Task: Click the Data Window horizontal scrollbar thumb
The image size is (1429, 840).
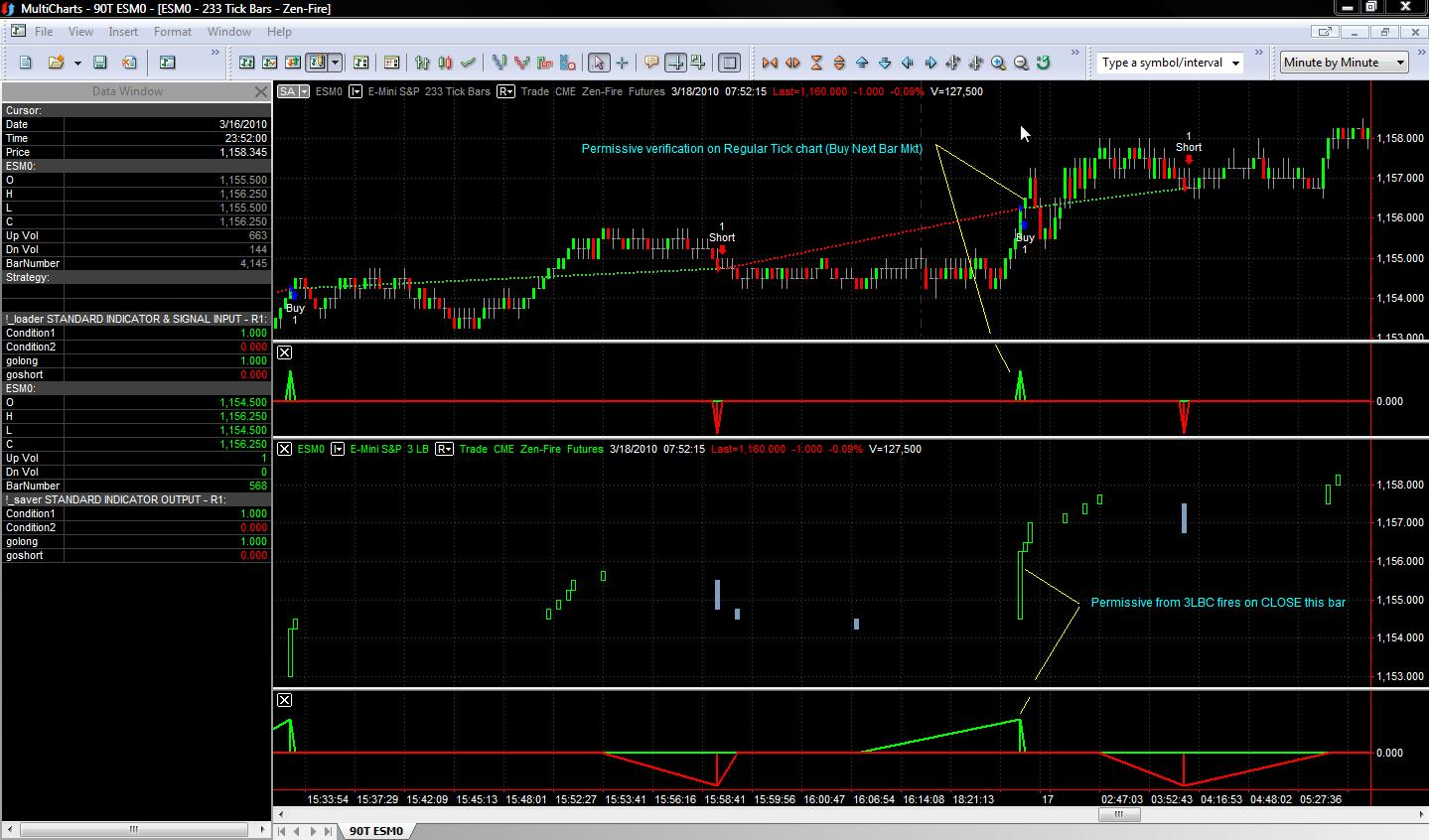Action: (134, 830)
